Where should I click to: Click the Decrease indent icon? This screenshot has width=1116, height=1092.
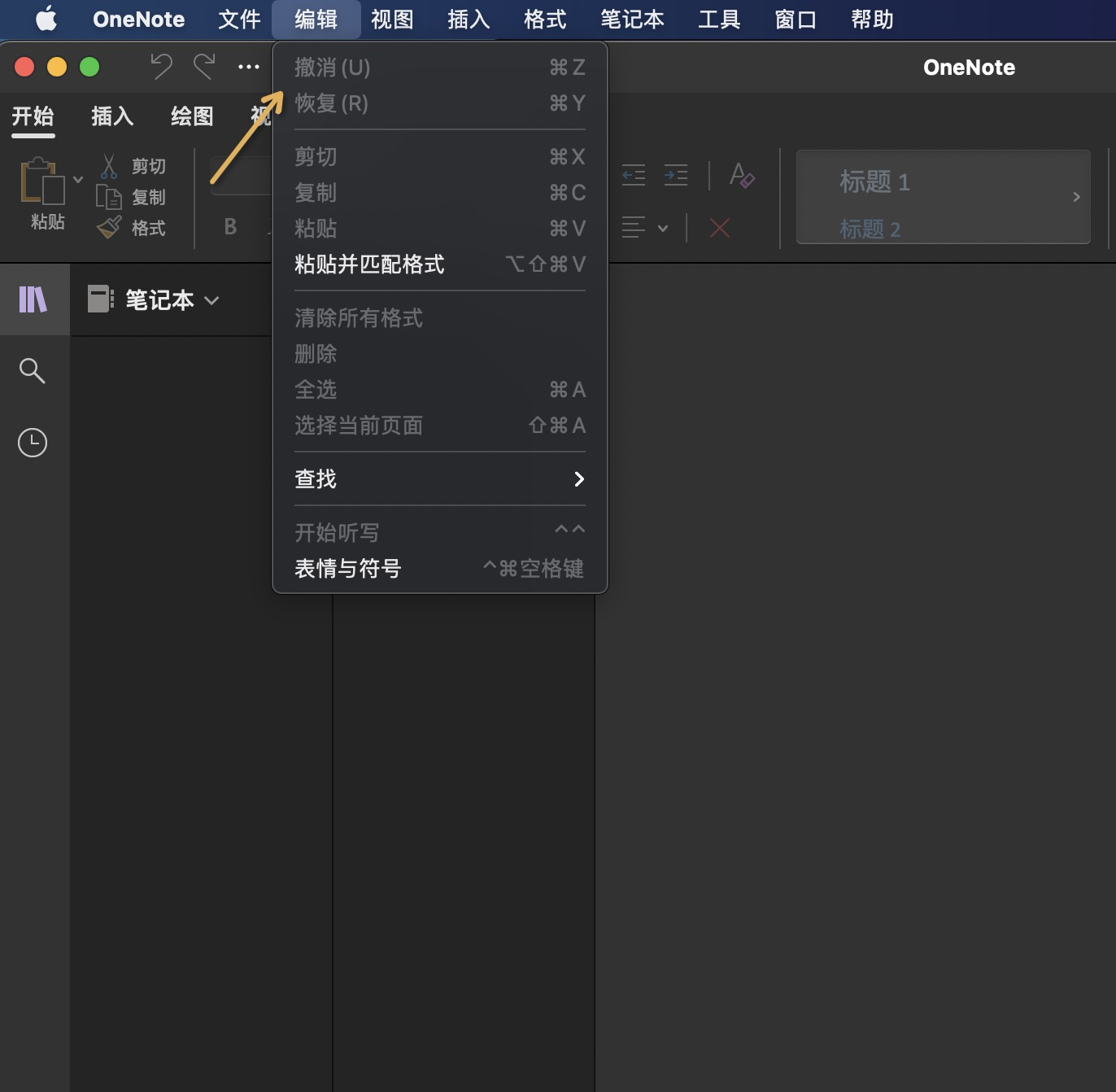click(x=634, y=175)
